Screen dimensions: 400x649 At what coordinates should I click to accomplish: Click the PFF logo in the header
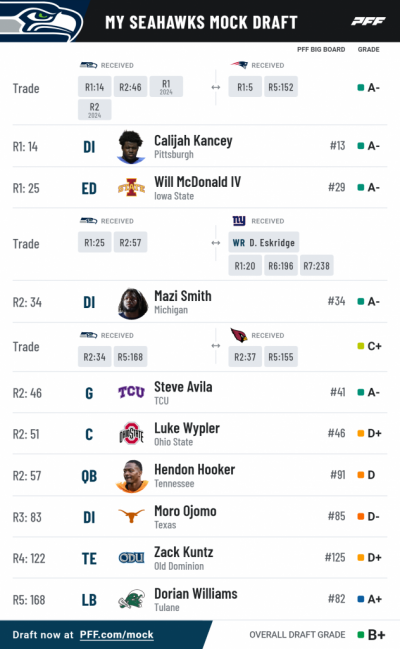368,22
